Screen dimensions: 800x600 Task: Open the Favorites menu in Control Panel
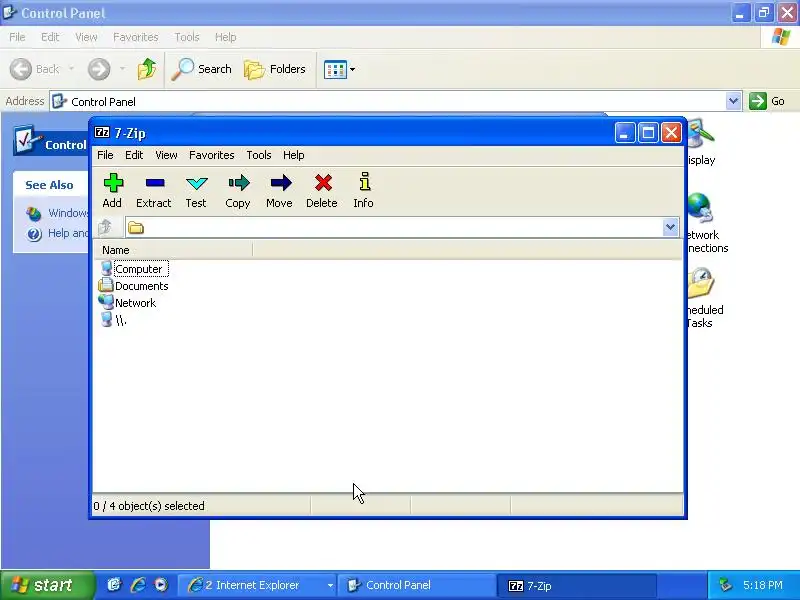click(136, 37)
